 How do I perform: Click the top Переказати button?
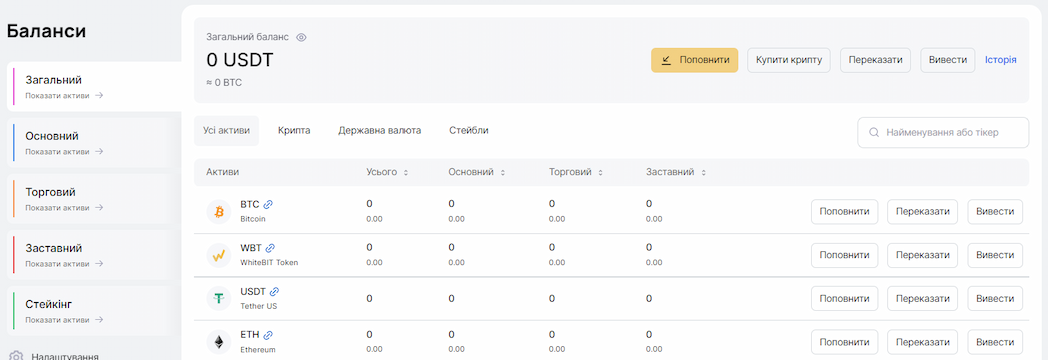876,59
